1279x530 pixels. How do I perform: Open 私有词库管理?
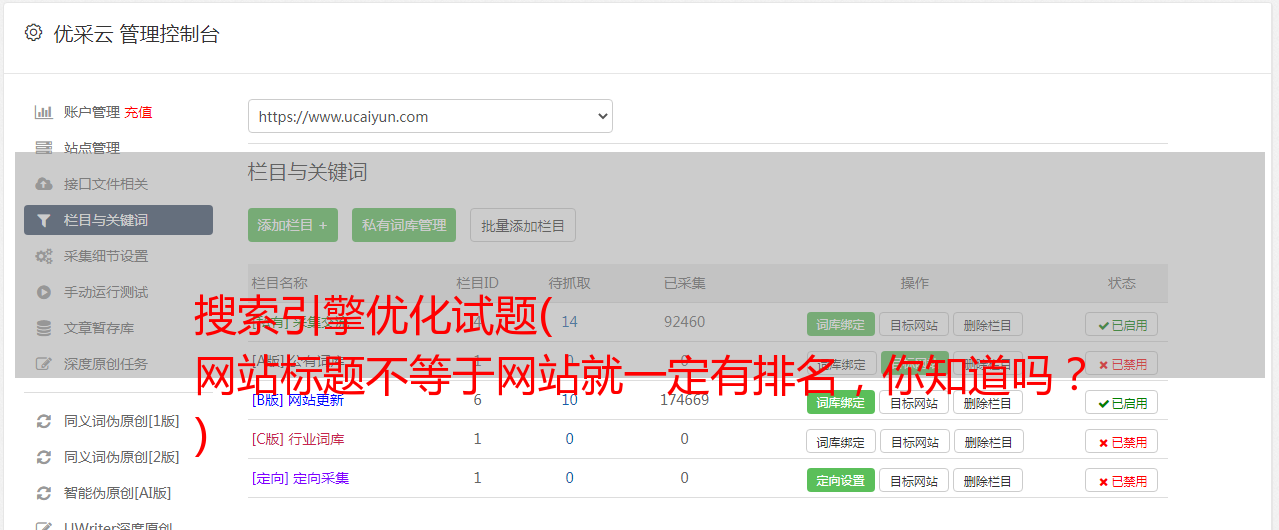click(x=404, y=225)
